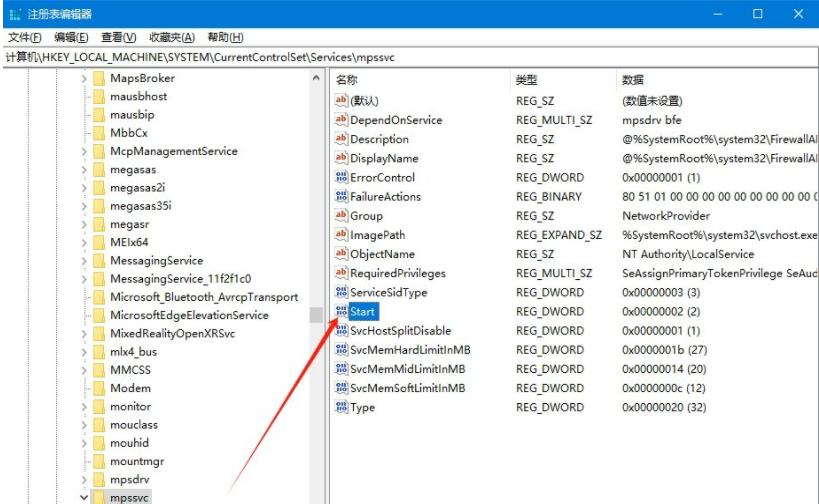Expand the mpsdrv key

coord(84,479)
